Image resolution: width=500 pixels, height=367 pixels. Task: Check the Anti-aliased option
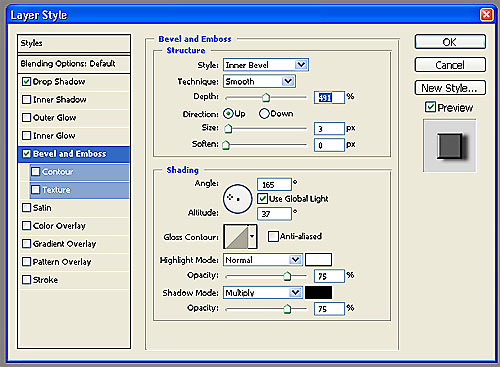pos(273,237)
